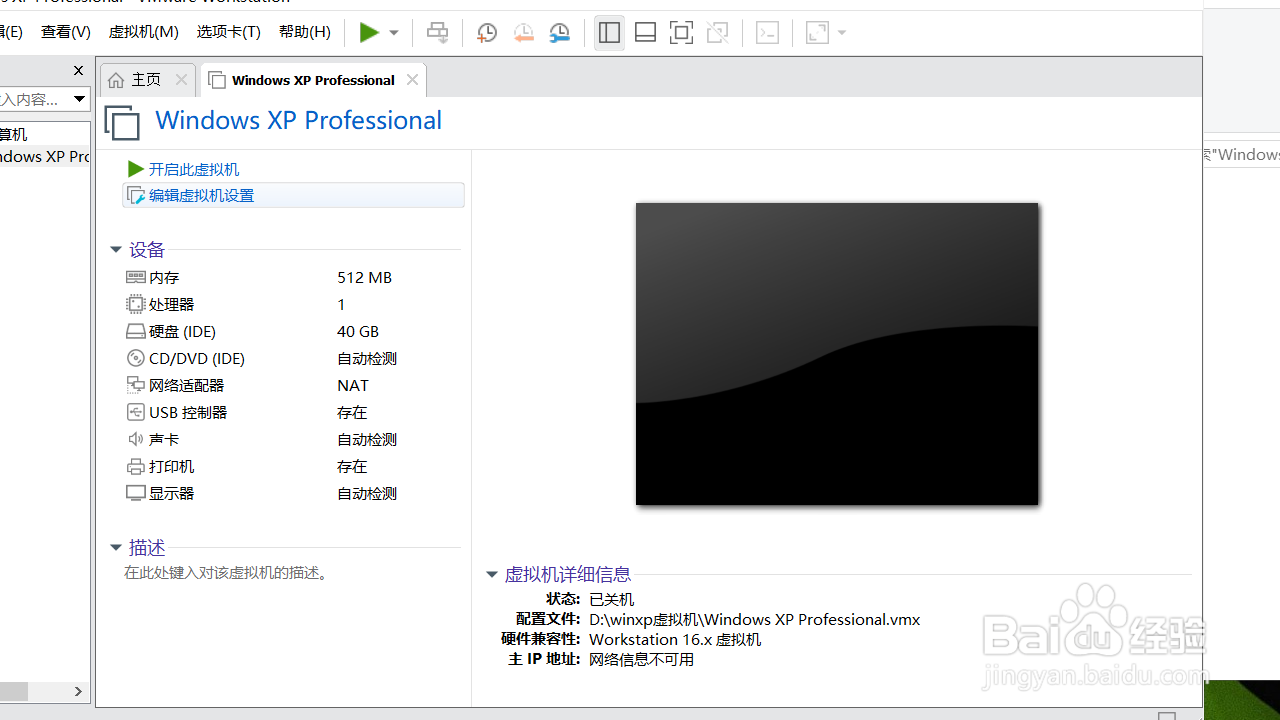Click the description text field 在此处键入对该虚拟机的描述
Screen dimensions: 1280x720
click(x=226, y=573)
